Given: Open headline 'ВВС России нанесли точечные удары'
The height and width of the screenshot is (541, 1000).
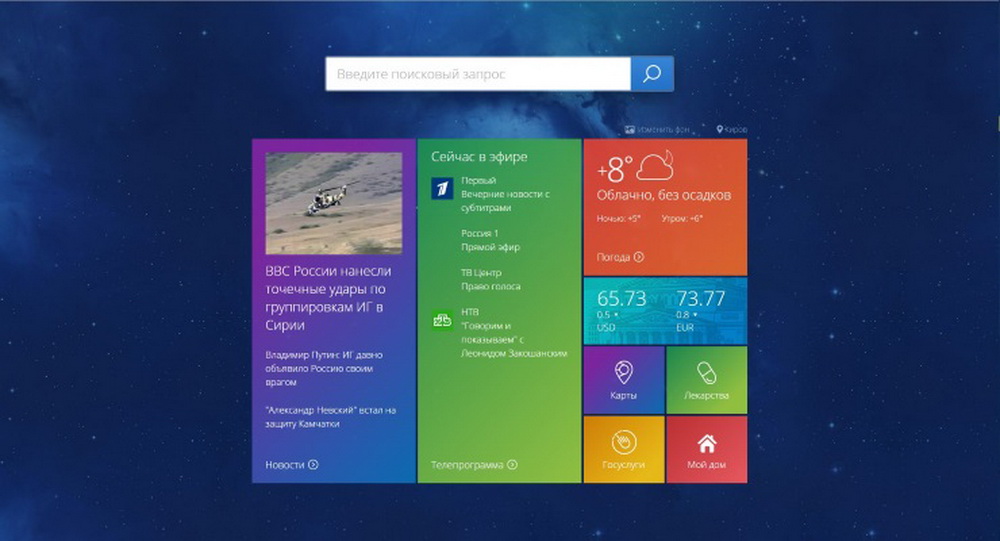Looking at the screenshot, I should click(328, 298).
